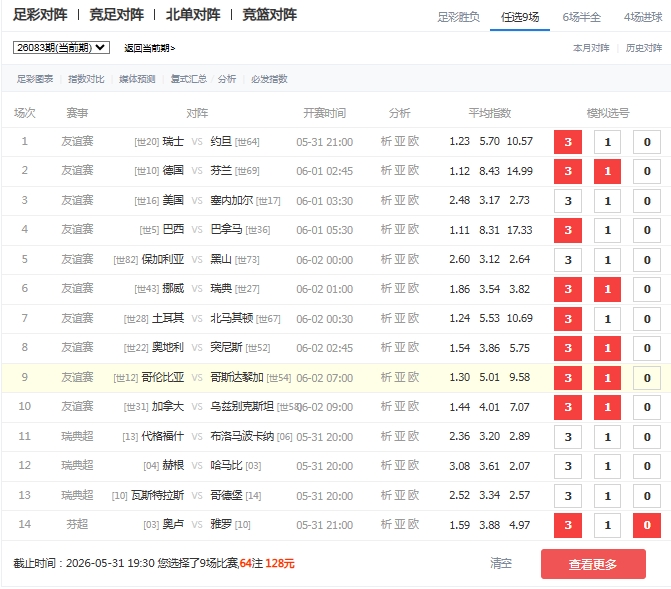671x589 pixels.
Task: Open 历史对阵 link
Action: [x=644, y=48]
